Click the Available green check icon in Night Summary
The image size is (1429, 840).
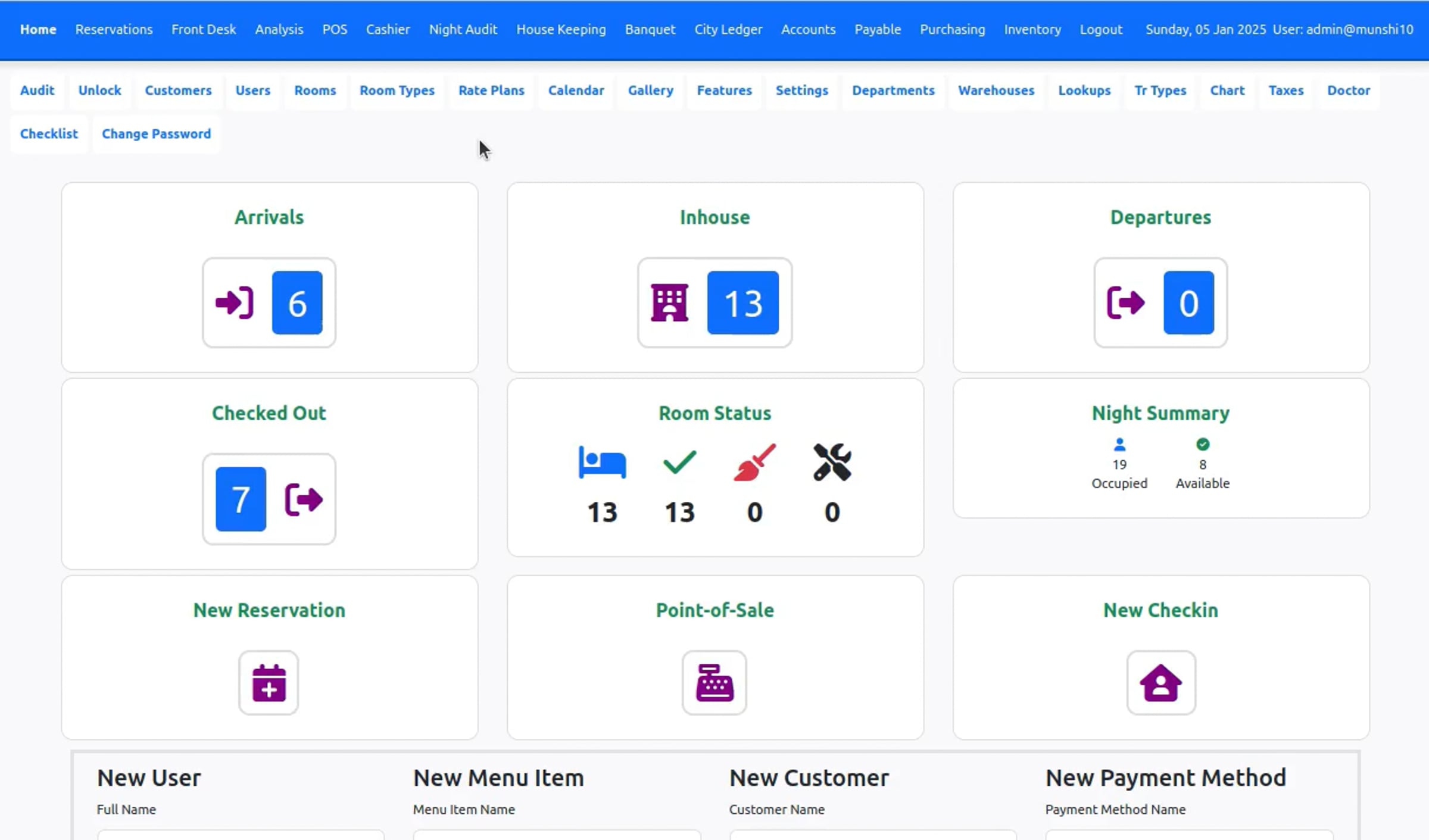[x=1202, y=445]
